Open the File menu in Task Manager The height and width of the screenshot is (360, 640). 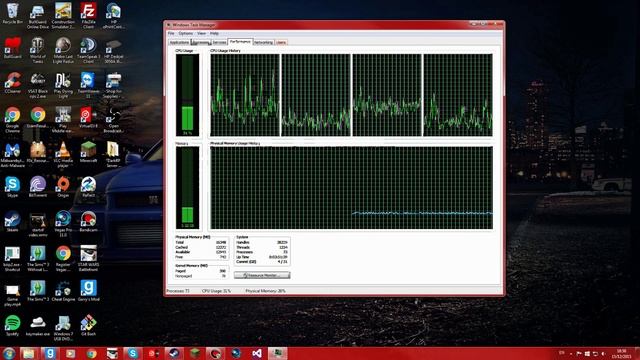pyautogui.click(x=171, y=33)
